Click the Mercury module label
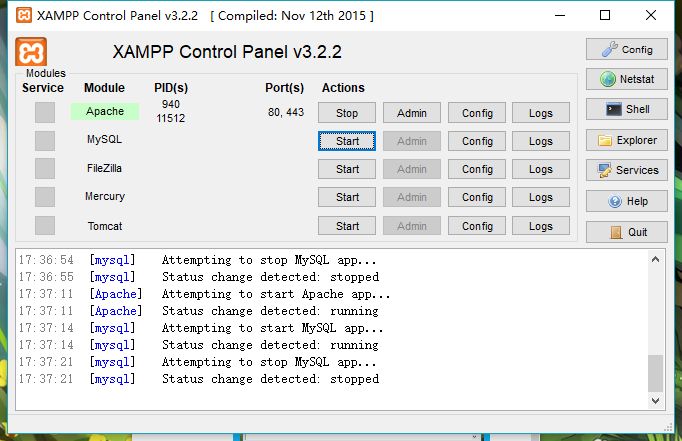 [x=105, y=196]
